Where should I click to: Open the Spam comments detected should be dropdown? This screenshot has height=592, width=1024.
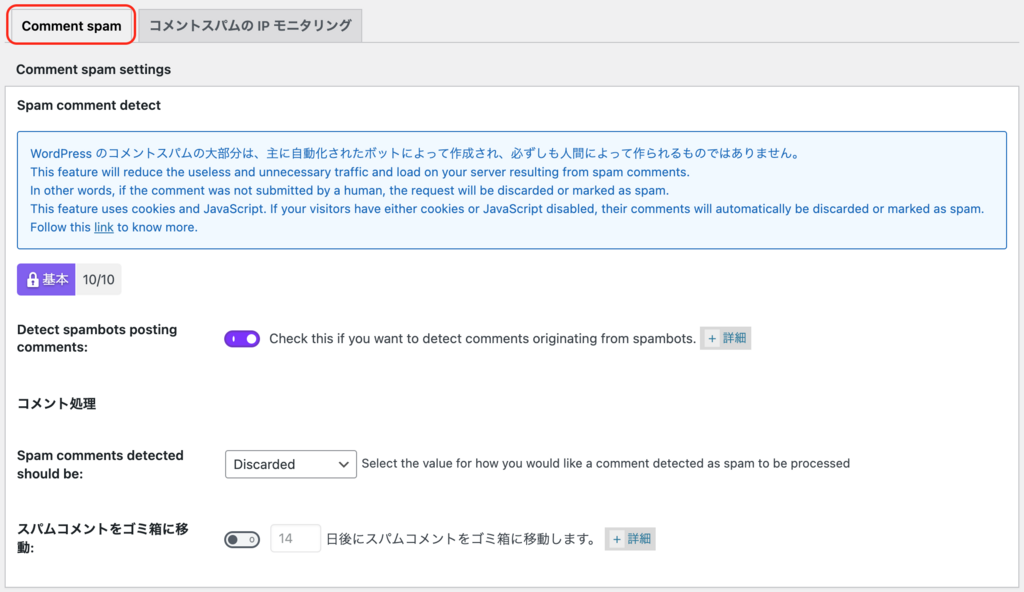[291, 464]
